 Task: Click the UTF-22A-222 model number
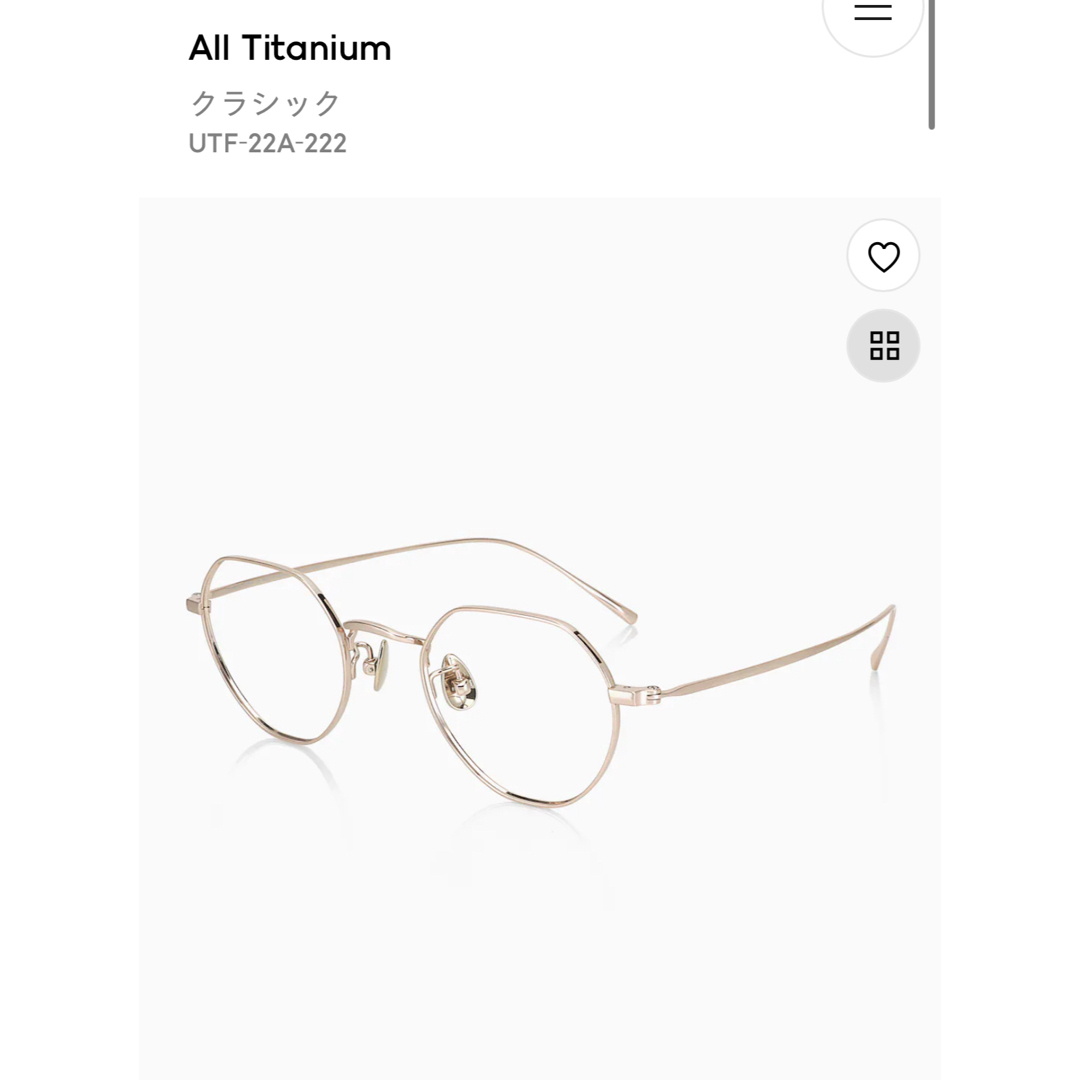click(267, 143)
